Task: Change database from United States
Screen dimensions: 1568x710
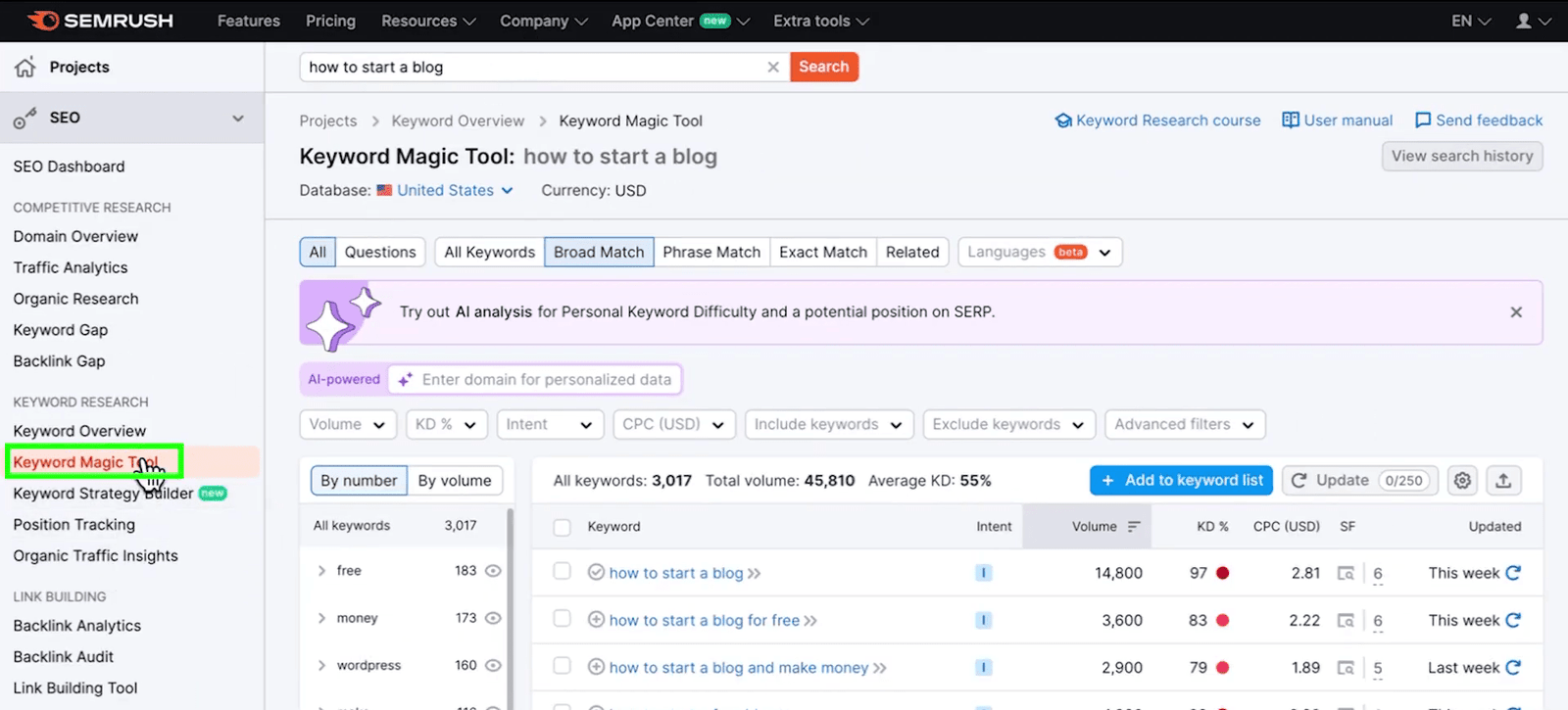Action: point(445,191)
